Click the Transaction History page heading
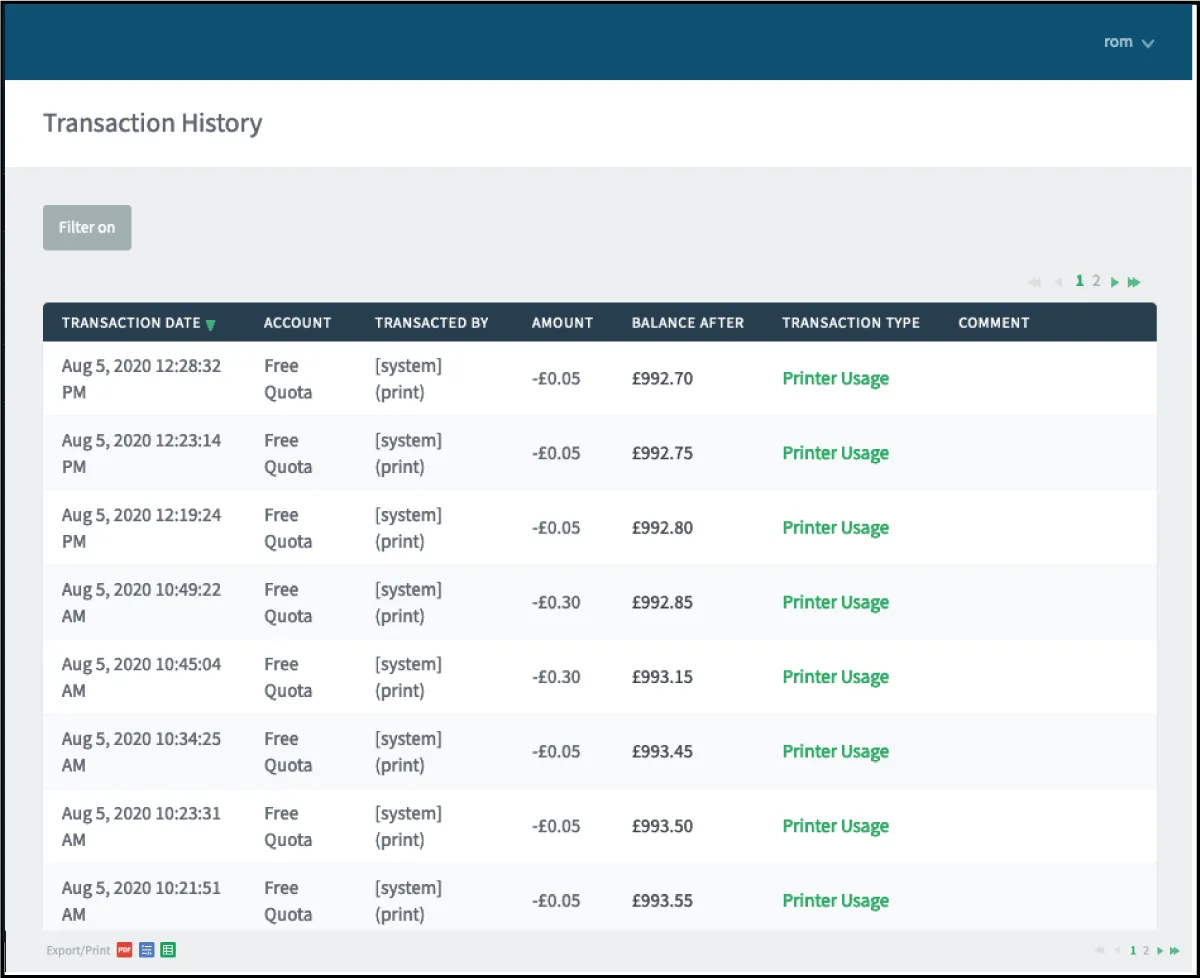The image size is (1200, 978). point(152,123)
